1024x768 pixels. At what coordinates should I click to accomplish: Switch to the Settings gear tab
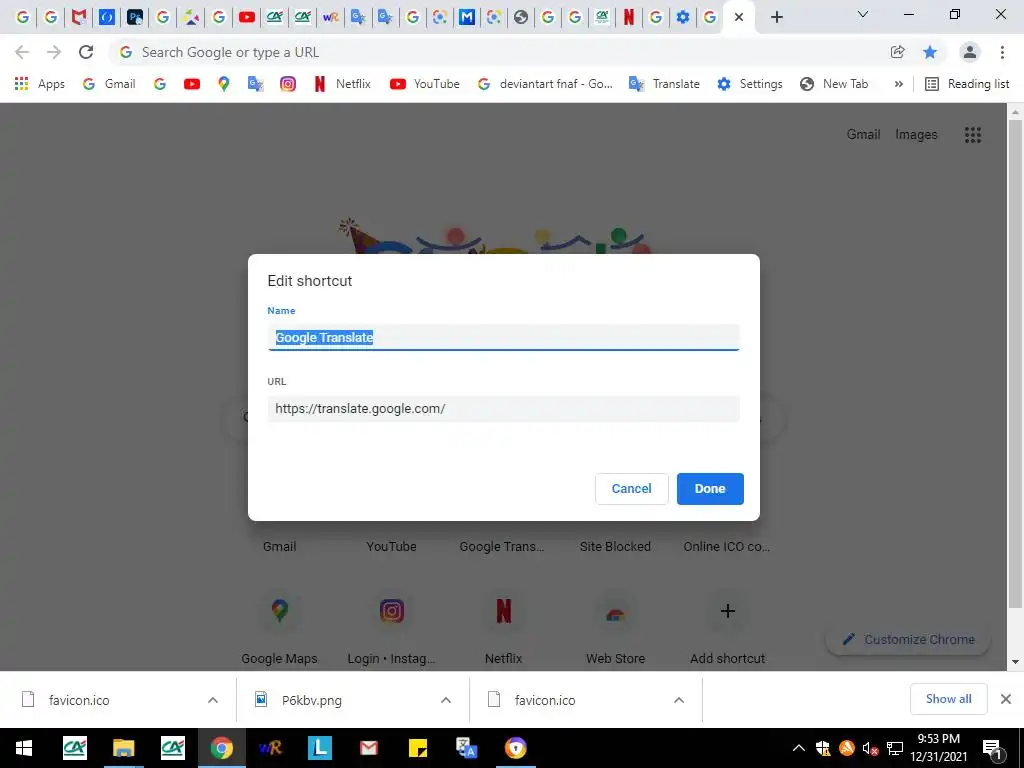click(x=683, y=17)
